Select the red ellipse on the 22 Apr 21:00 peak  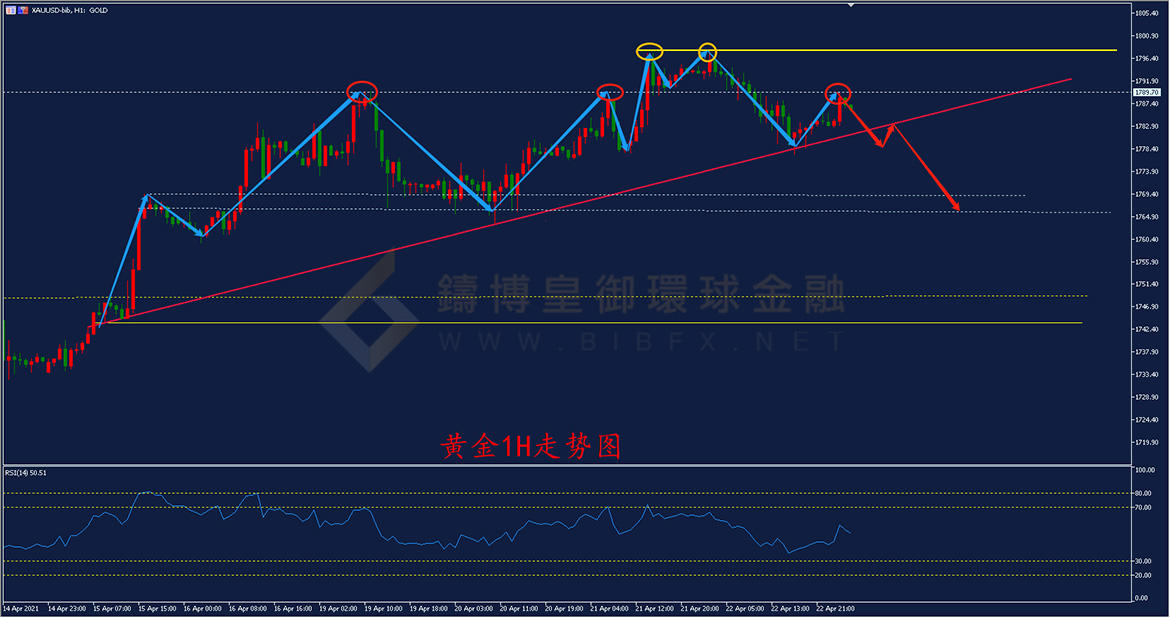[x=839, y=92]
